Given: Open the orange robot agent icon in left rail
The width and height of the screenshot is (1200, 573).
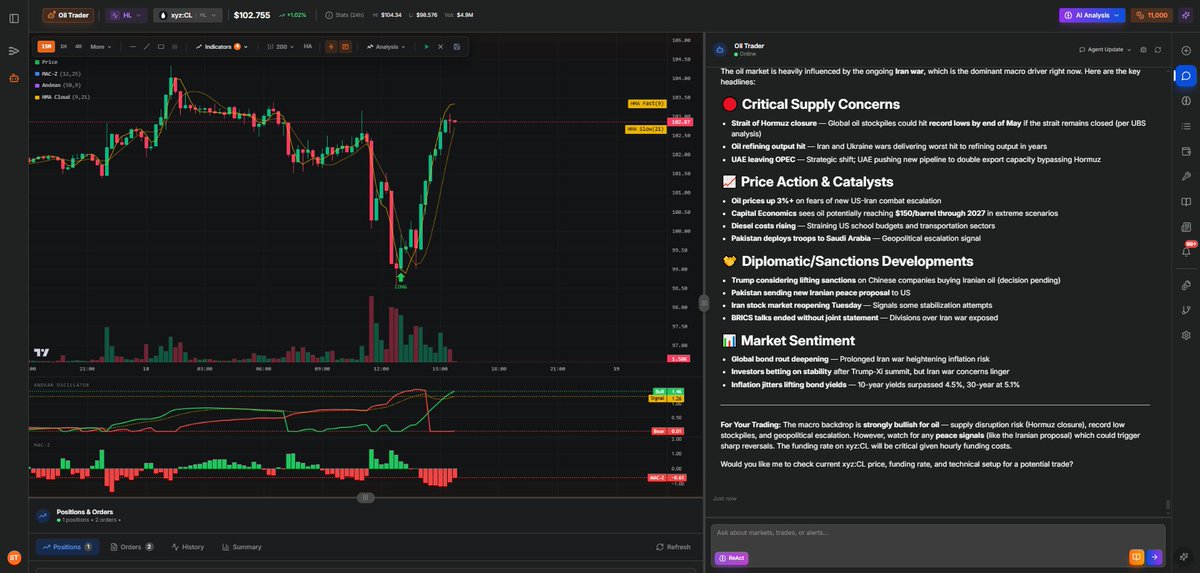Looking at the screenshot, I should (x=14, y=78).
